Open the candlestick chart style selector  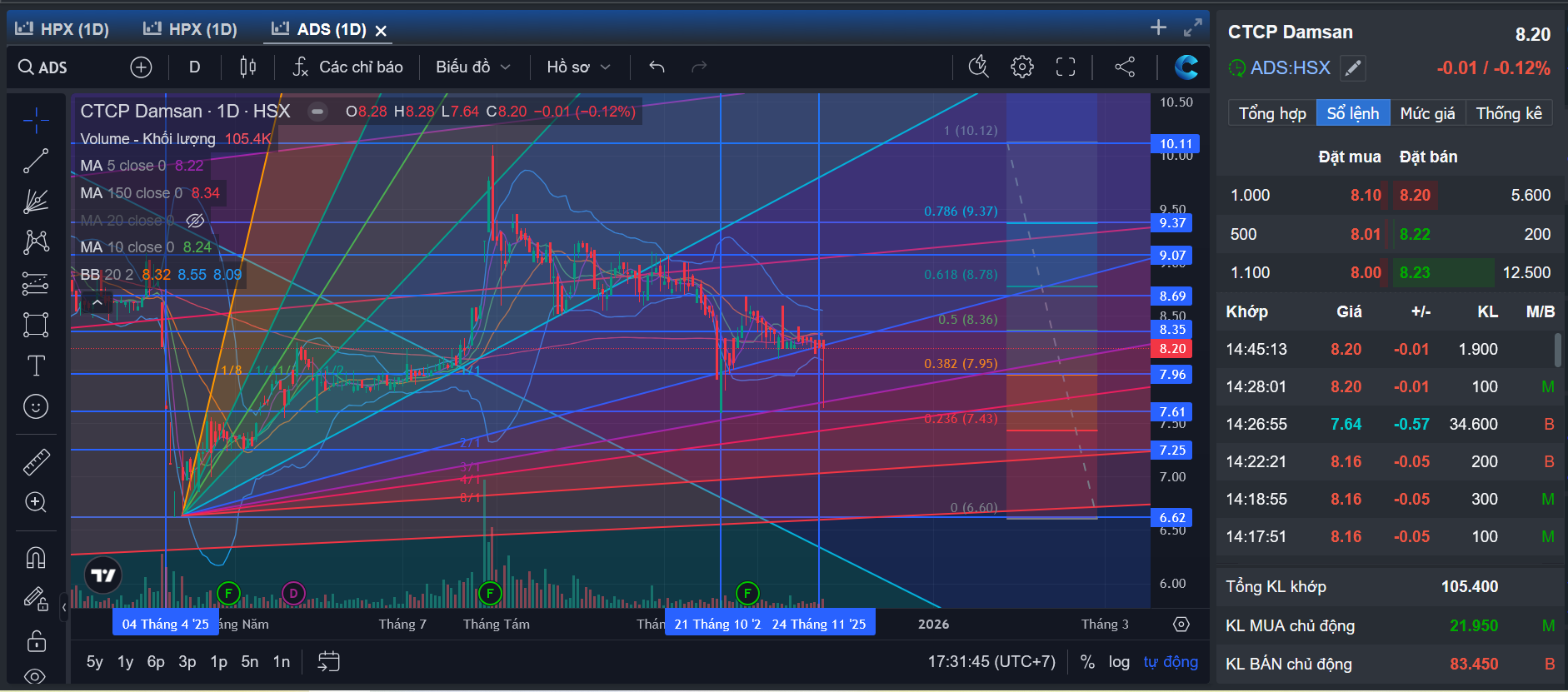pyautogui.click(x=247, y=67)
